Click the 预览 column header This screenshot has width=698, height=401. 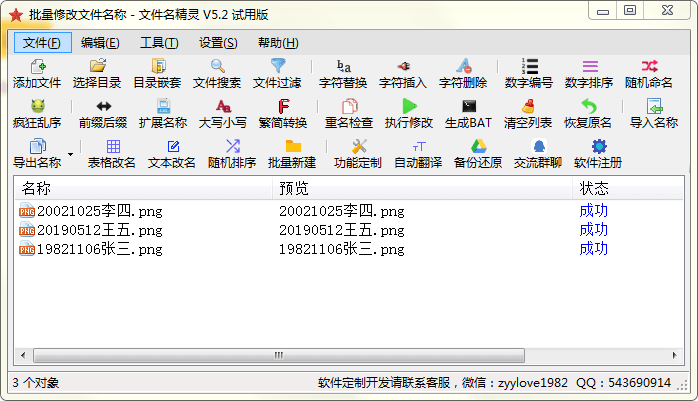pos(422,188)
